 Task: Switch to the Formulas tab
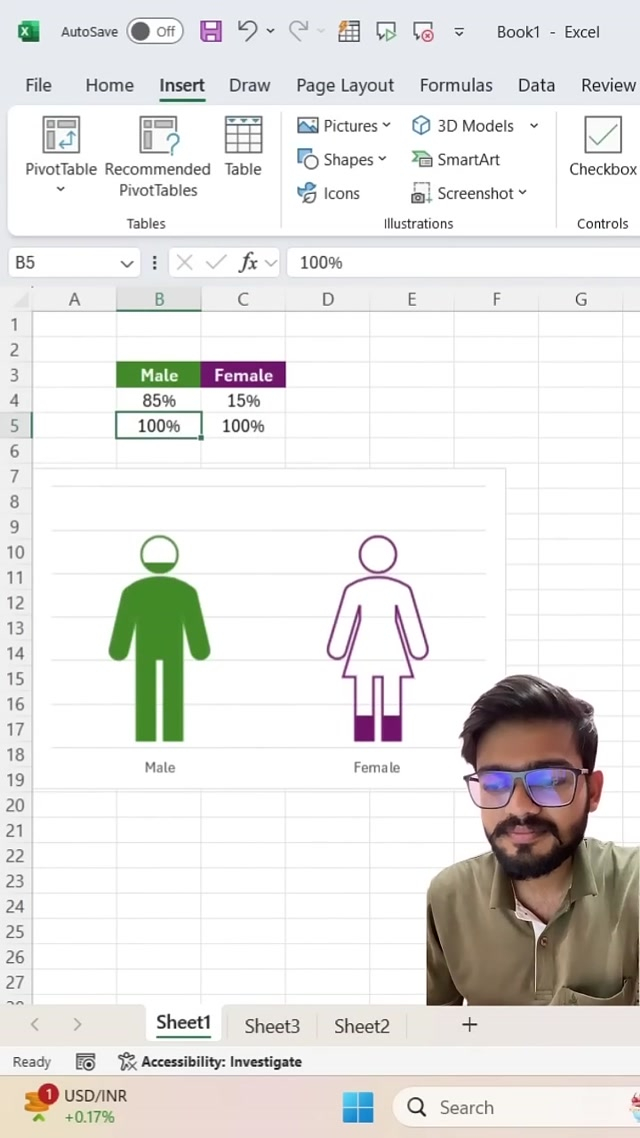pos(455,85)
